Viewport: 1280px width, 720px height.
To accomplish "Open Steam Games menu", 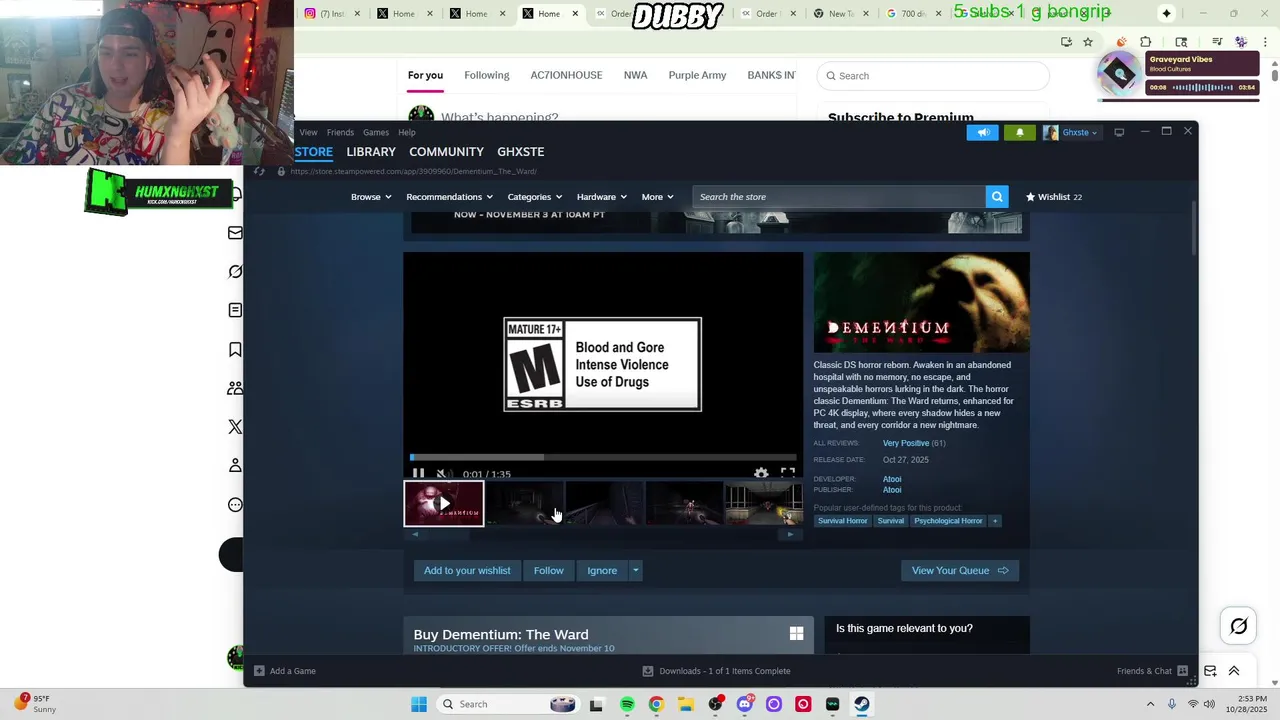I will coord(376,132).
